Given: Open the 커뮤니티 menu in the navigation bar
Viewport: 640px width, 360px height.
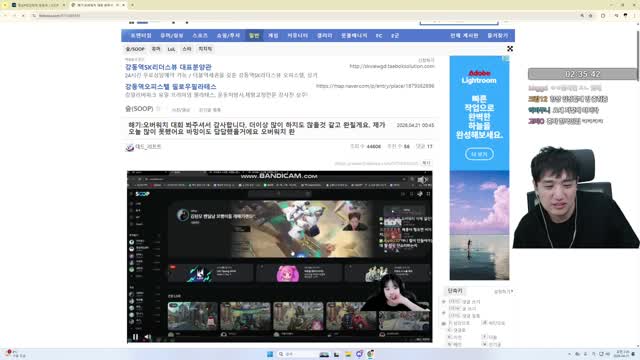Looking at the screenshot, I should point(298,36).
